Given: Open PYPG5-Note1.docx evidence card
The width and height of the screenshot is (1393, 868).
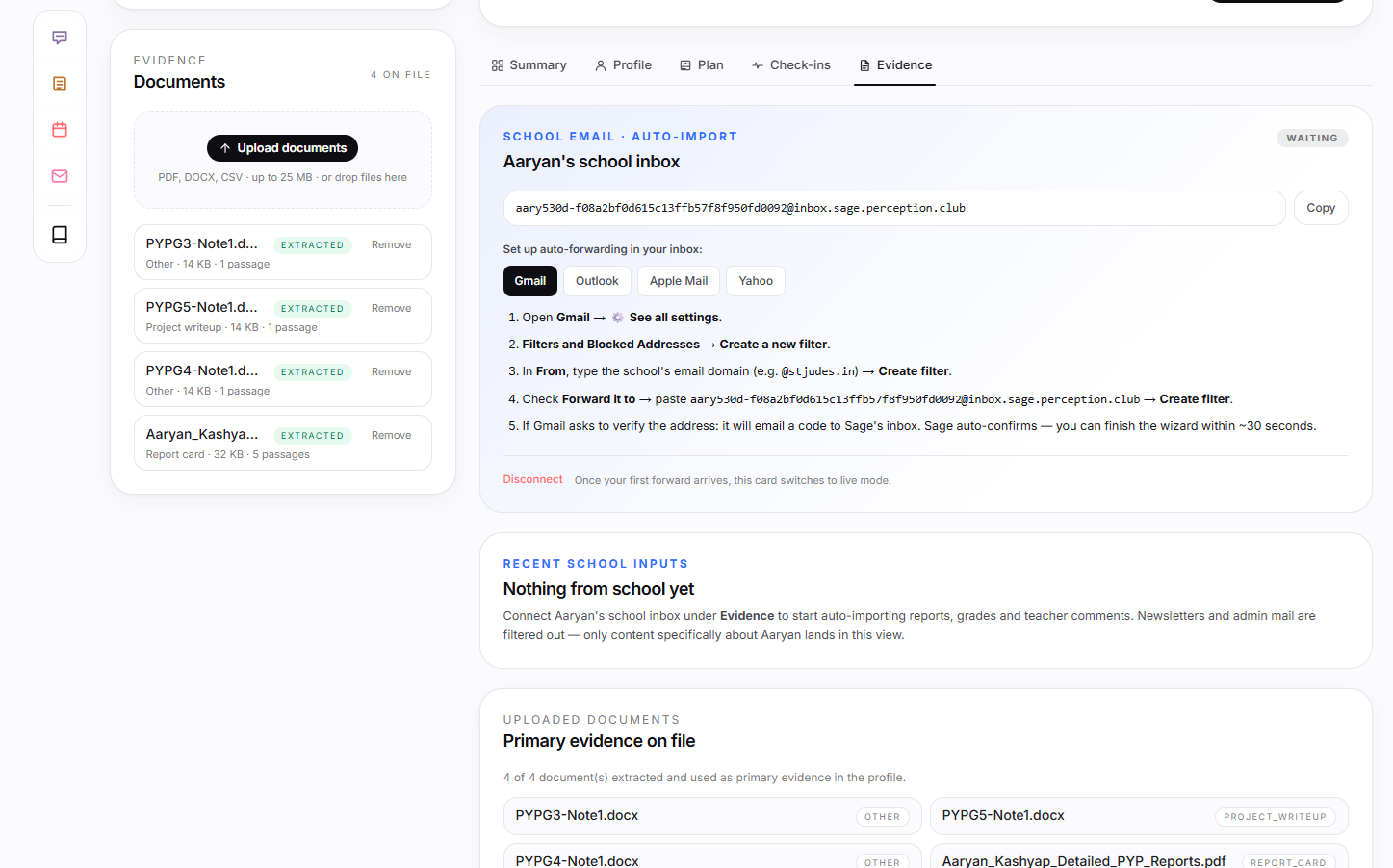Looking at the screenshot, I should click(x=1139, y=816).
